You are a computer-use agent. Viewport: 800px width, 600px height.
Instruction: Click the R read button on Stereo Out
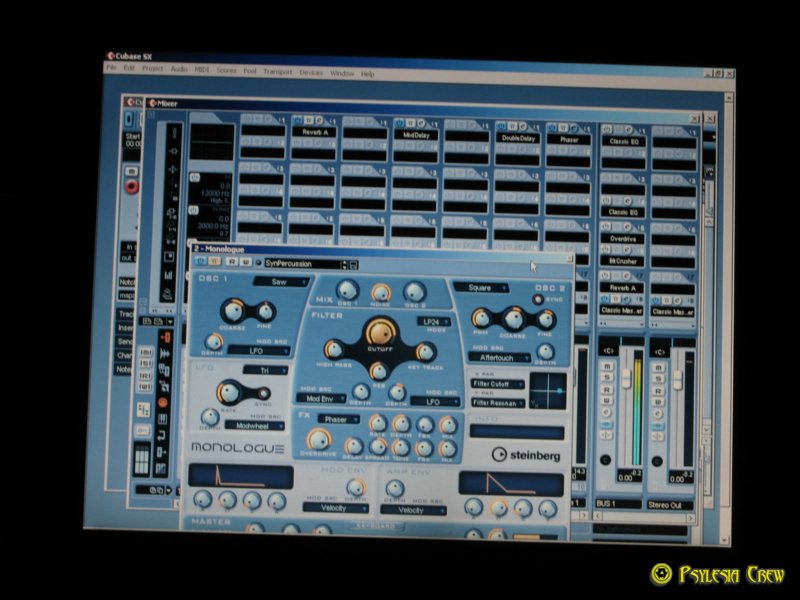[x=658, y=391]
